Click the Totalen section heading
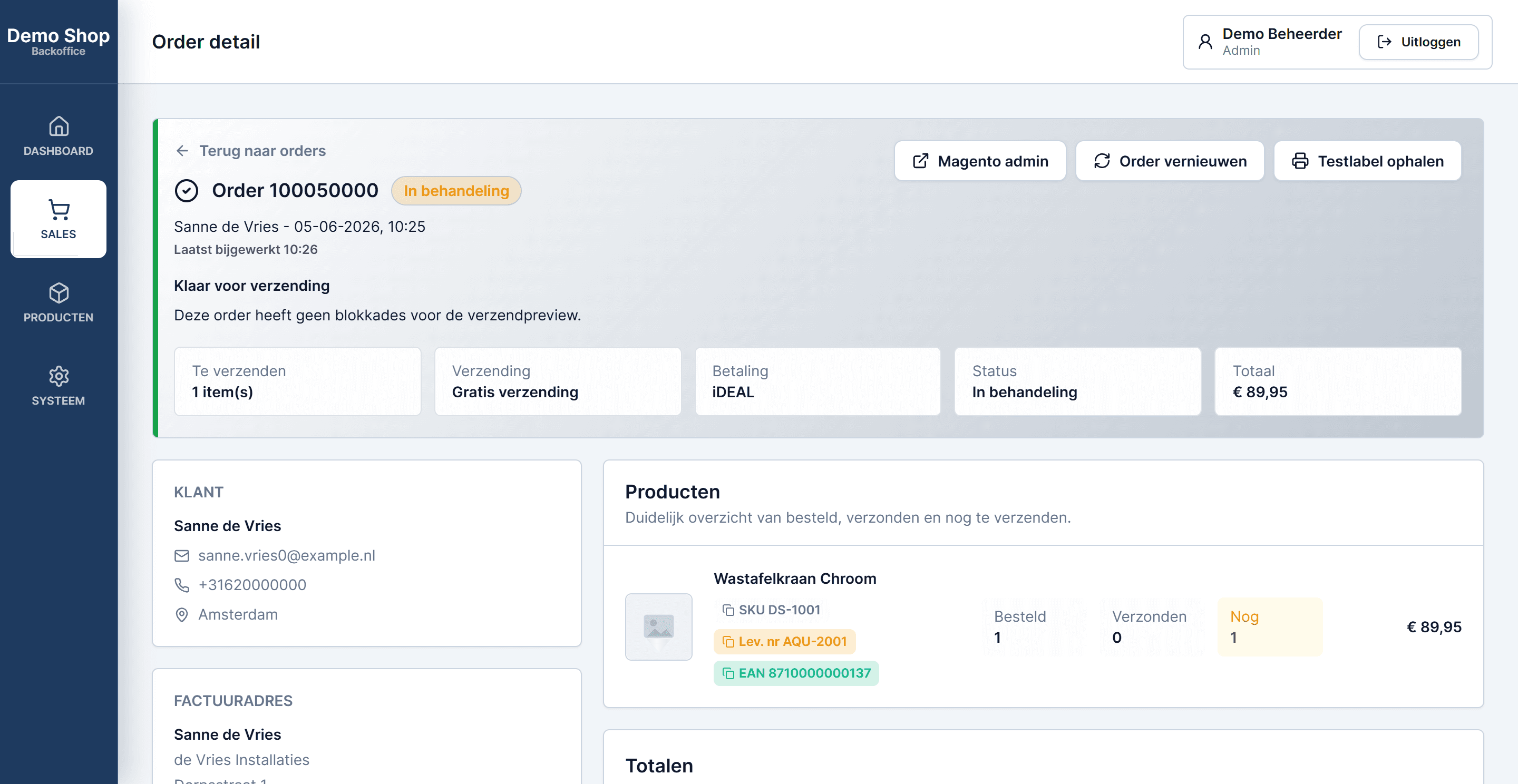1518x784 pixels. [x=659, y=766]
